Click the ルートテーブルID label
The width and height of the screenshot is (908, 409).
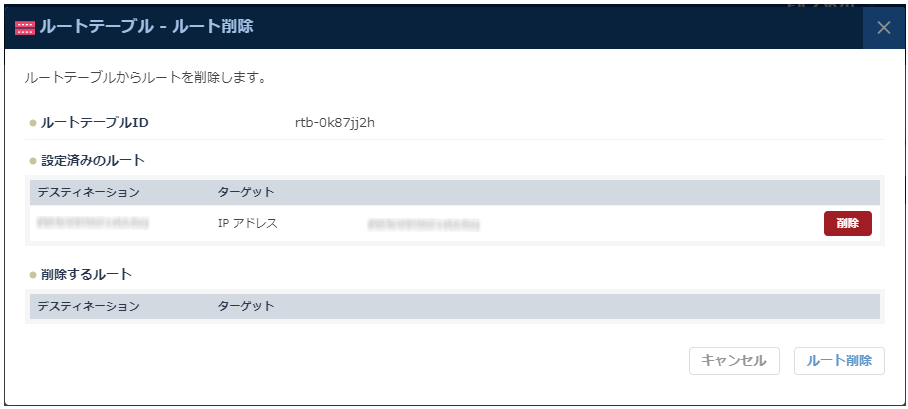click(x=95, y=123)
